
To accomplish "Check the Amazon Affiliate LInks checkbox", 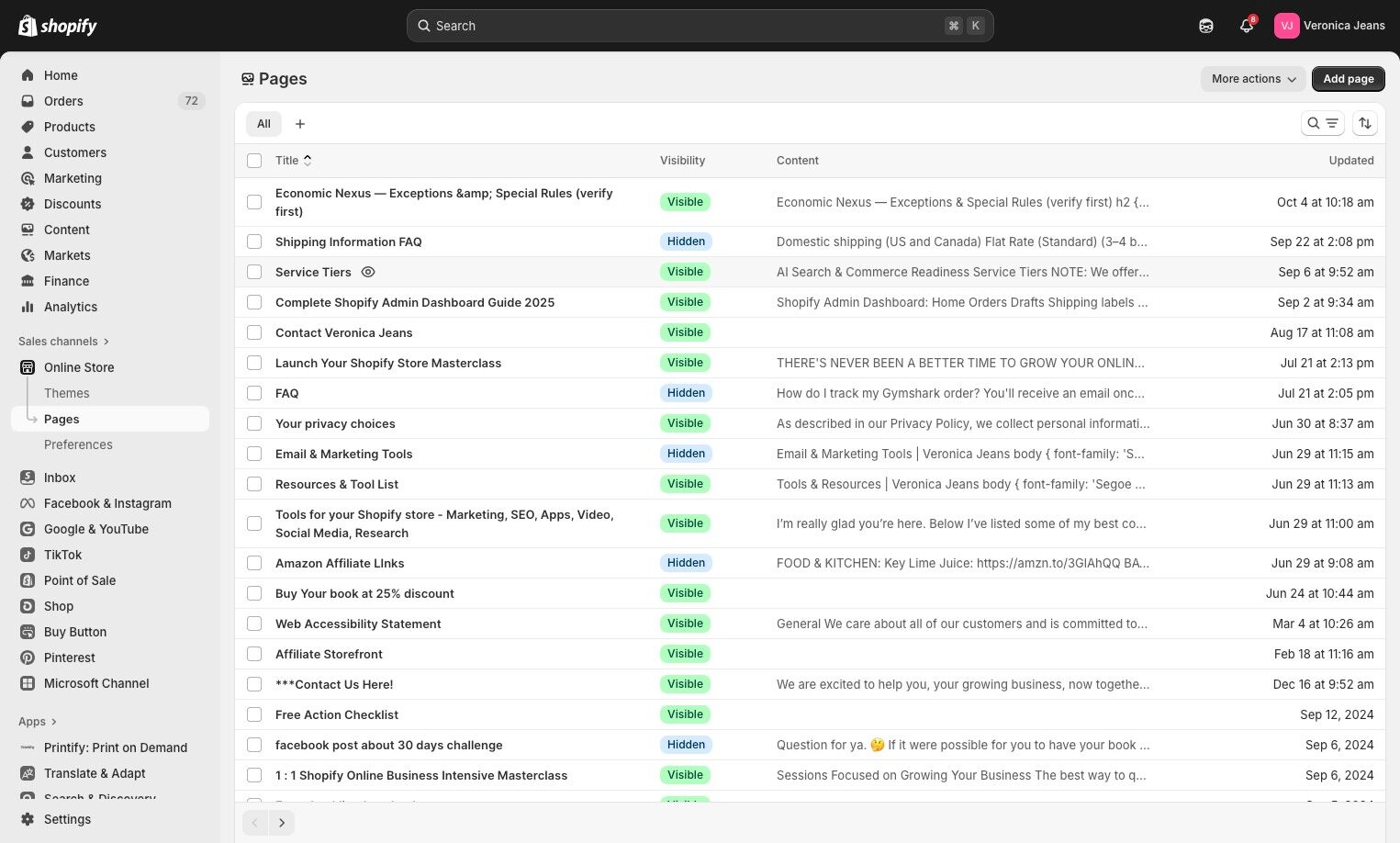I will (254, 563).
